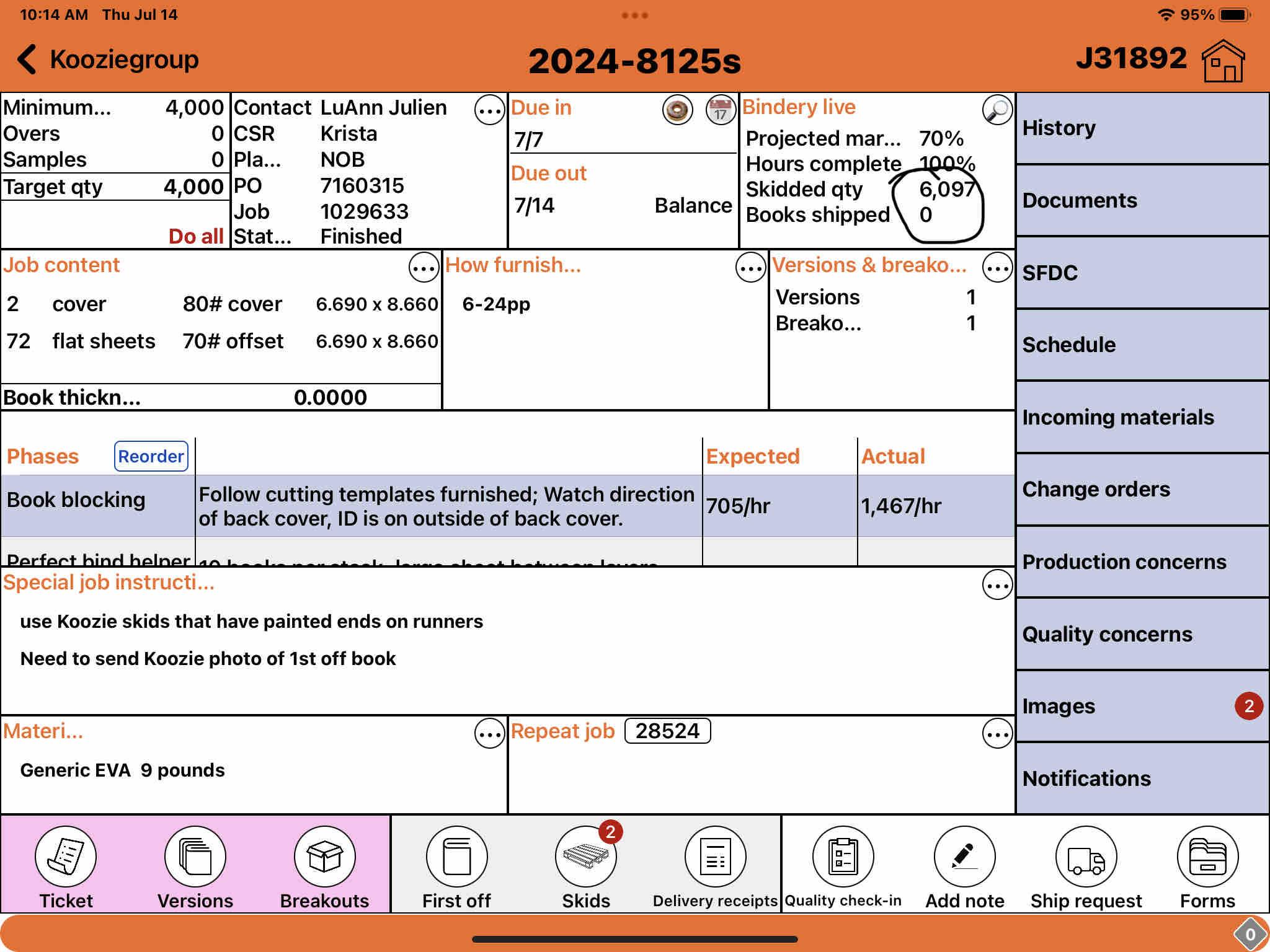Open the Production concerns side tab
1270x952 pixels.
1142,562
